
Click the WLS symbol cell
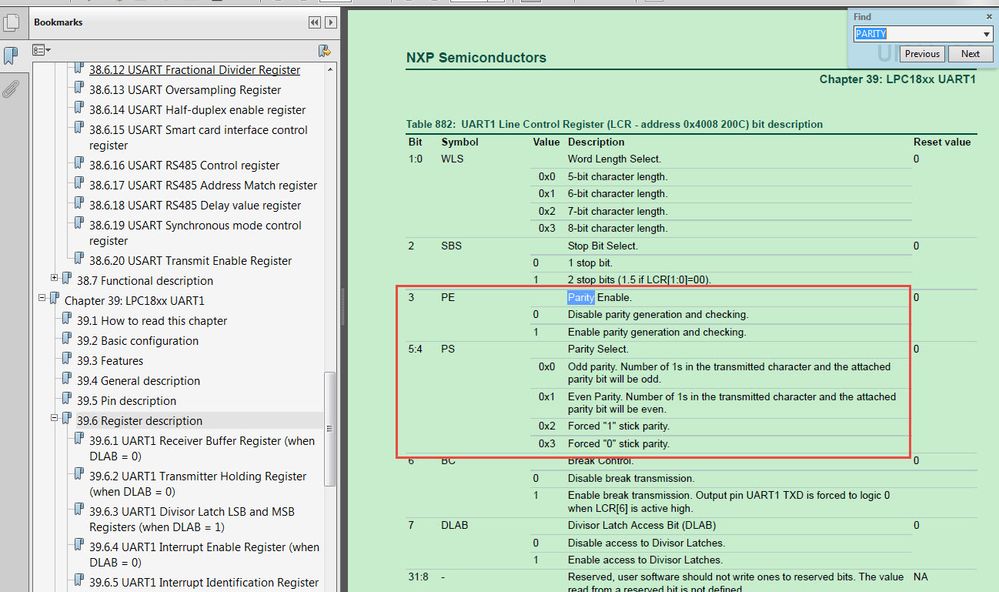click(452, 159)
